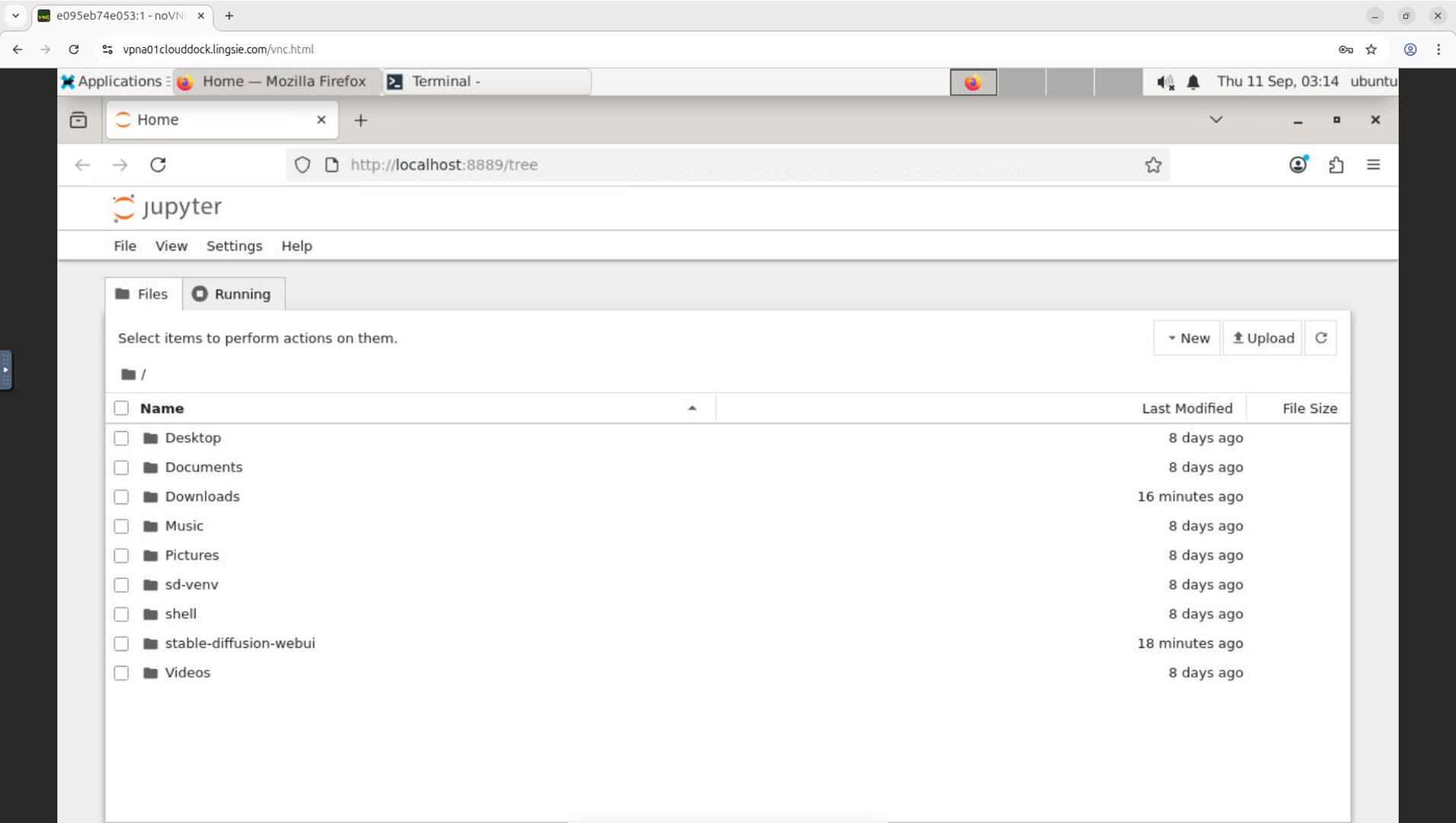Open the Settings menu in Jupyter

click(x=234, y=245)
